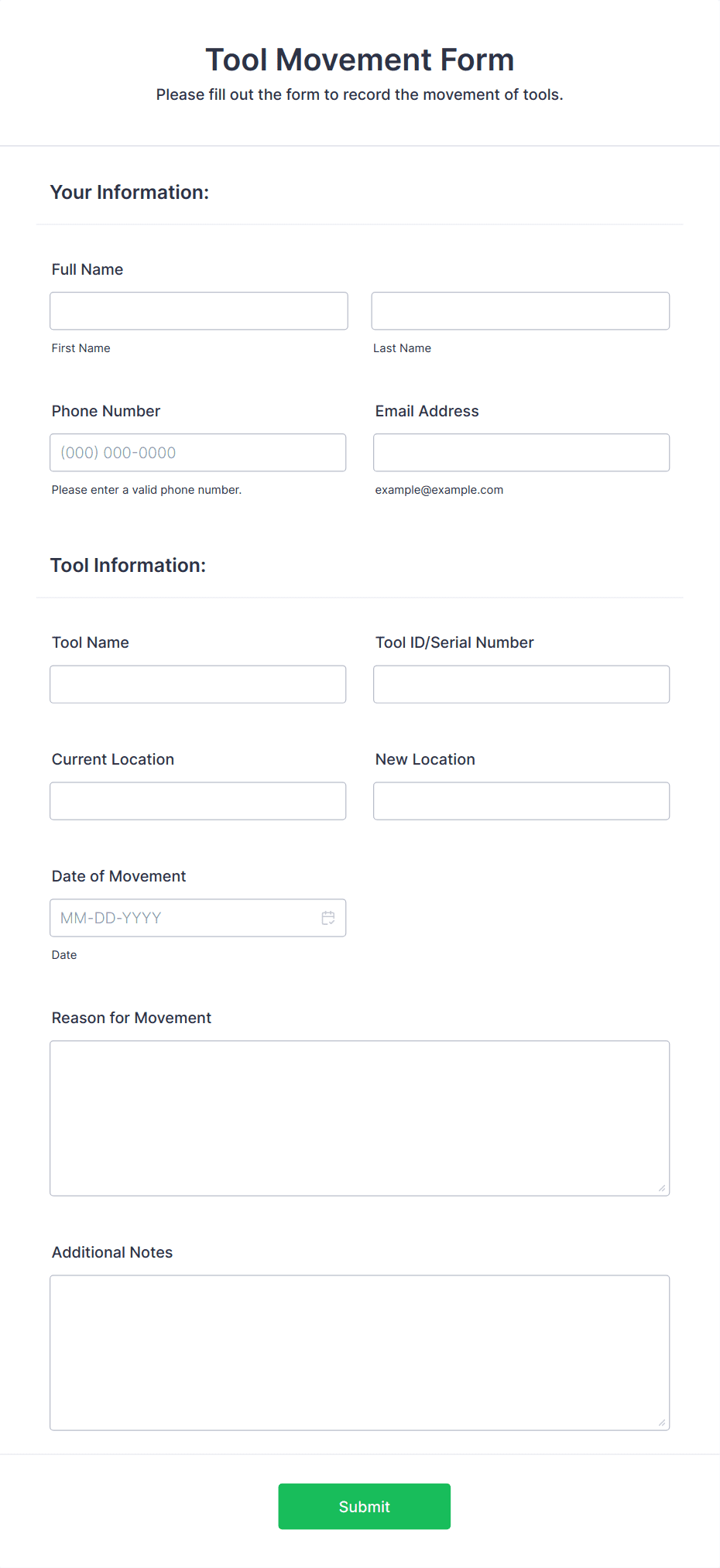
Task: Select the Current Location input box
Action: tap(198, 801)
